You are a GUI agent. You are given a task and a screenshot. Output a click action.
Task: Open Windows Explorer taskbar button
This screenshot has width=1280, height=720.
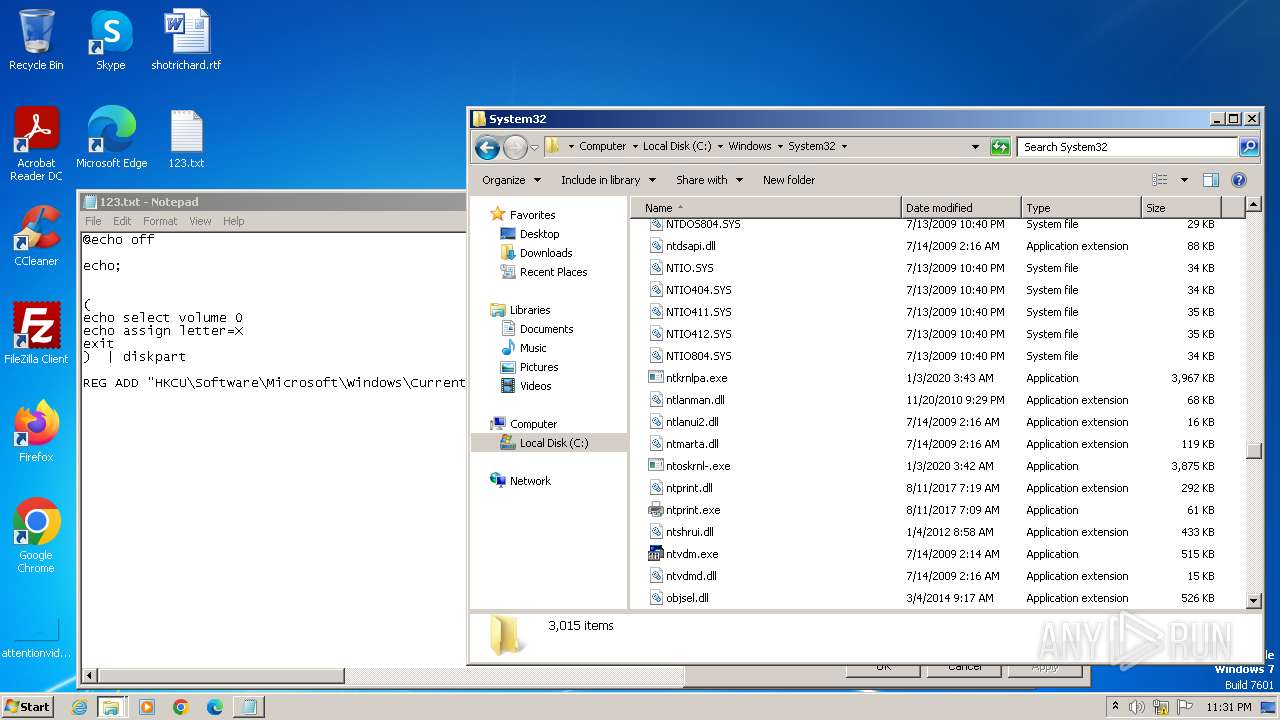point(111,707)
